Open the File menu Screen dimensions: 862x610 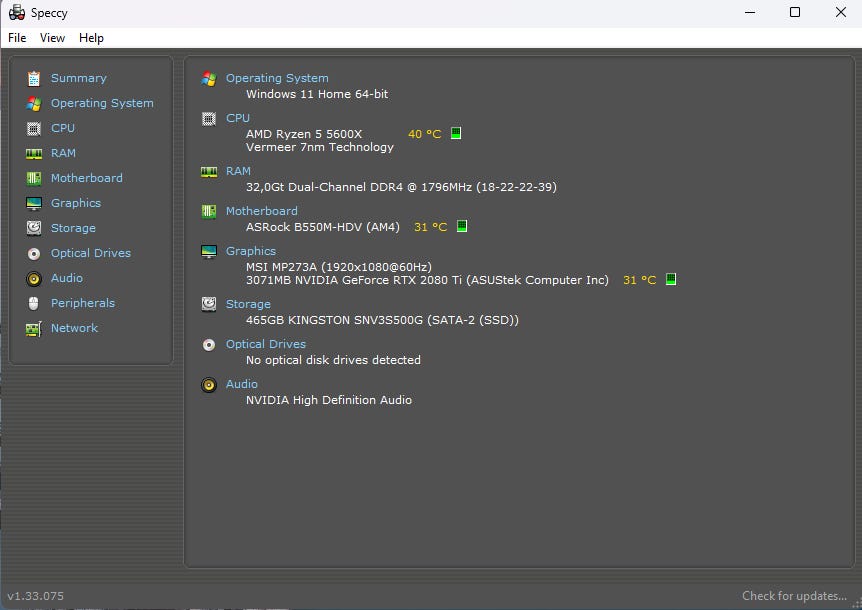click(x=17, y=38)
